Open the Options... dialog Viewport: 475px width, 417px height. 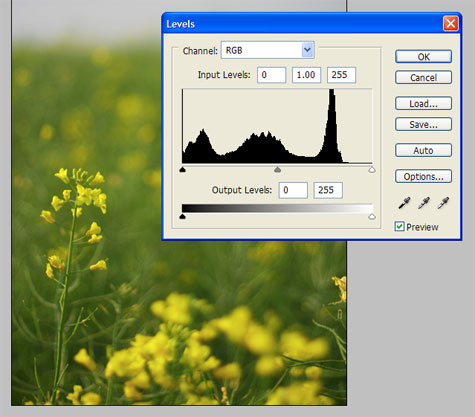point(423,176)
